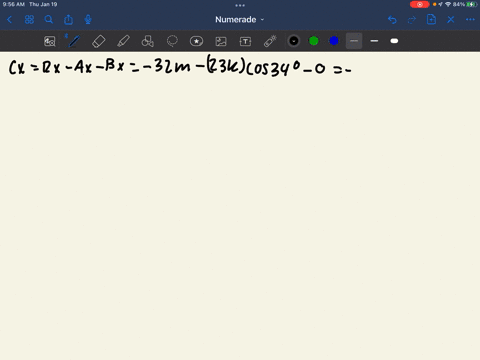Select the Lasso tool
480x360 pixels.
172,41
